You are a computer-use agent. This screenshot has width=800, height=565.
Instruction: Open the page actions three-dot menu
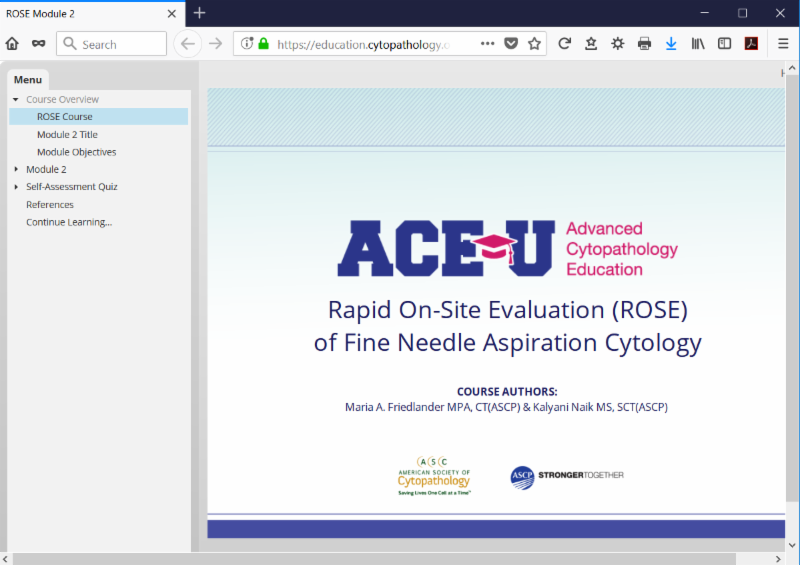pyautogui.click(x=487, y=44)
